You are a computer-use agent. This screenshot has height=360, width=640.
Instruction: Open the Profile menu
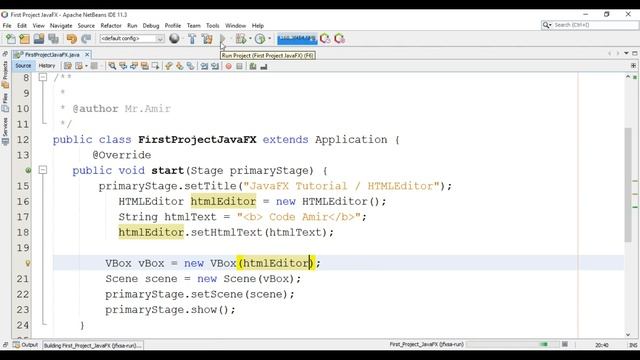click(x=173, y=25)
